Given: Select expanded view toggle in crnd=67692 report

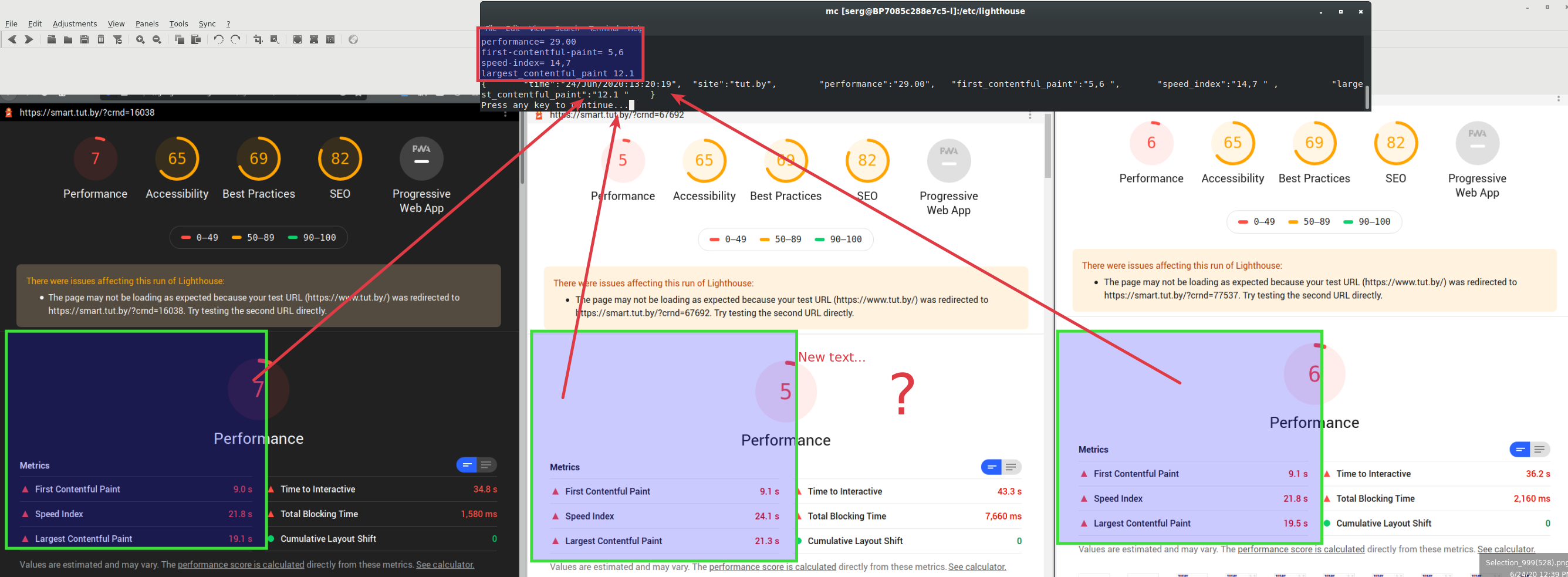Looking at the screenshot, I should (x=1011, y=467).
